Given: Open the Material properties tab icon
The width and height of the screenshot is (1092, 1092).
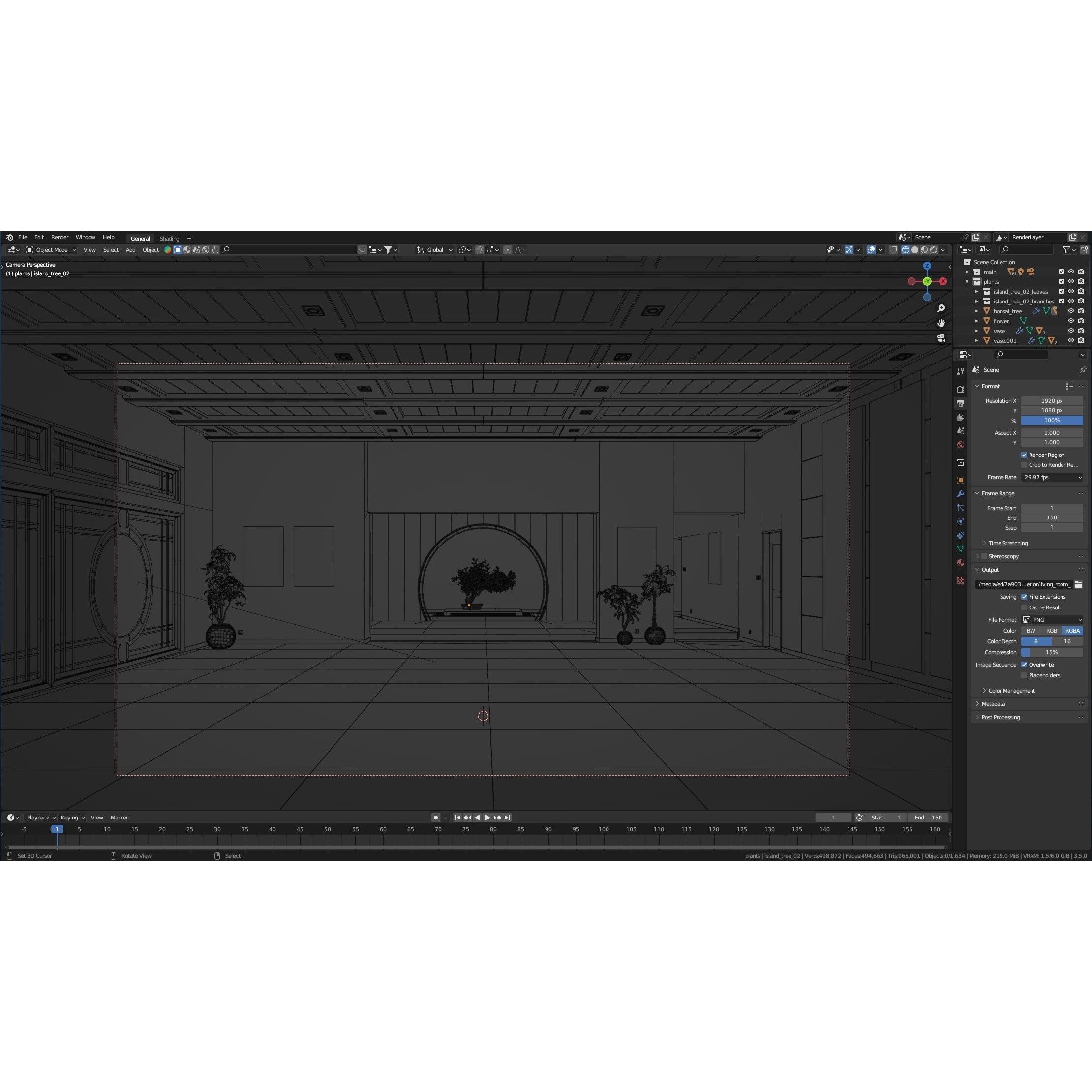Looking at the screenshot, I should 960,563.
